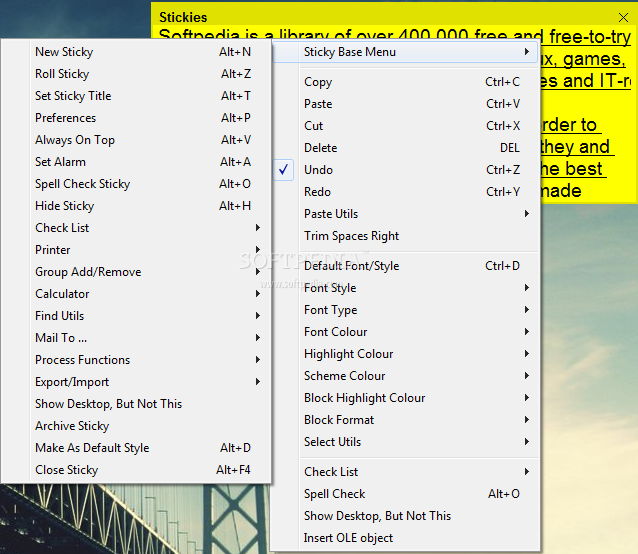
Task: Open Process Functions submenu
Action: pos(136,360)
